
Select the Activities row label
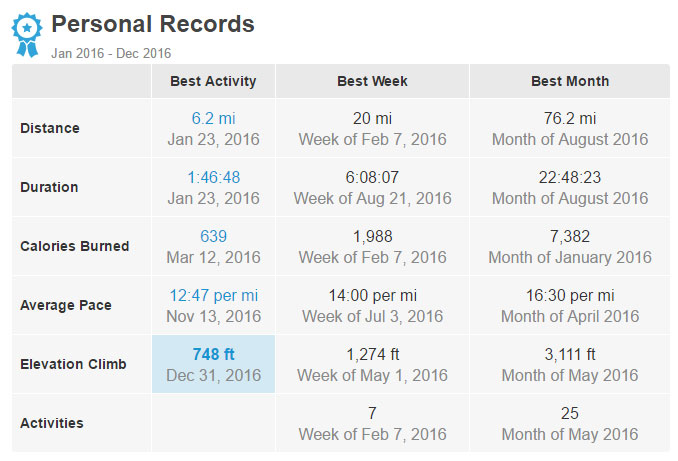point(52,423)
